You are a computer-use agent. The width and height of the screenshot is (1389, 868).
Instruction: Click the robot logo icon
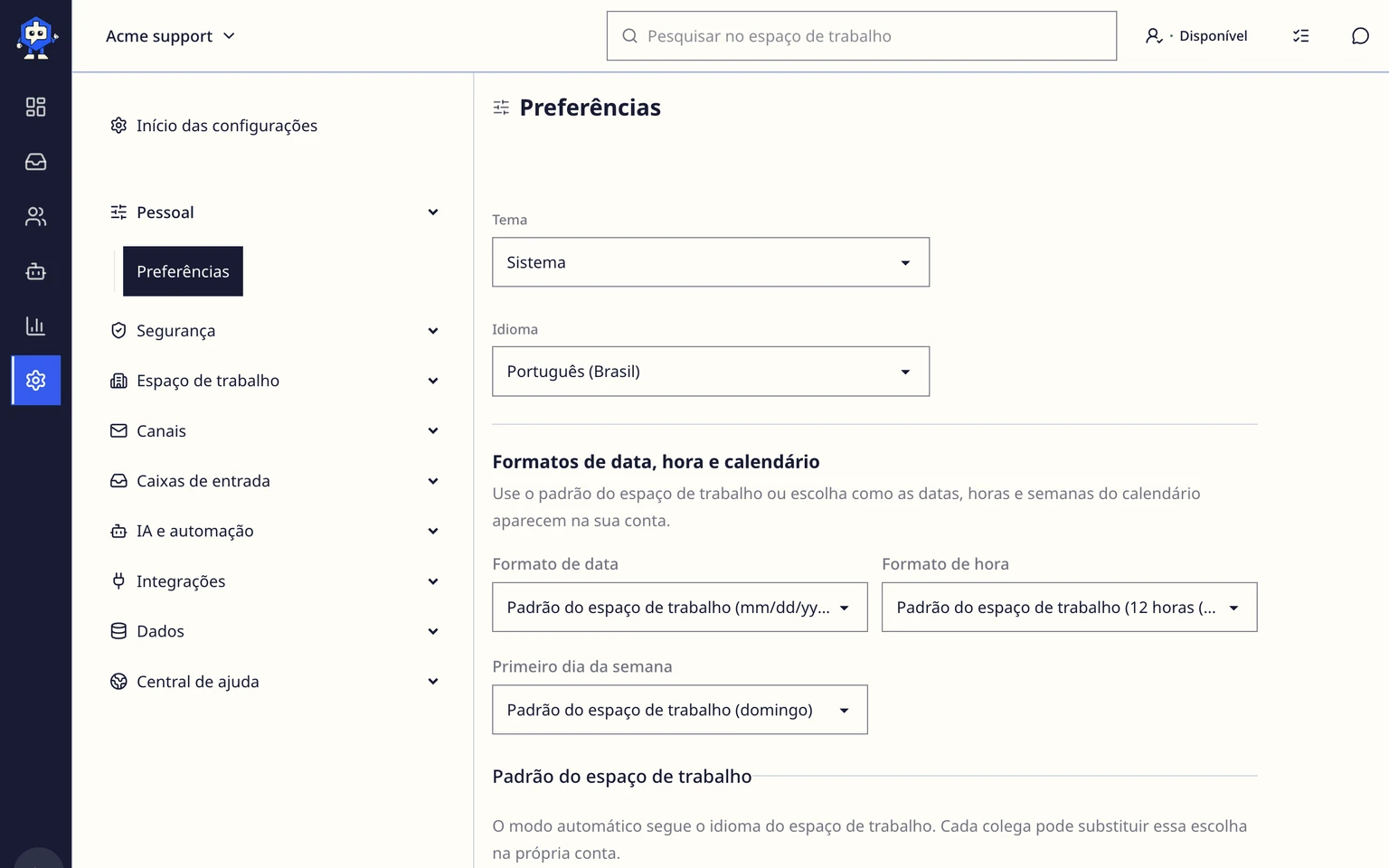click(x=36, y=37)
